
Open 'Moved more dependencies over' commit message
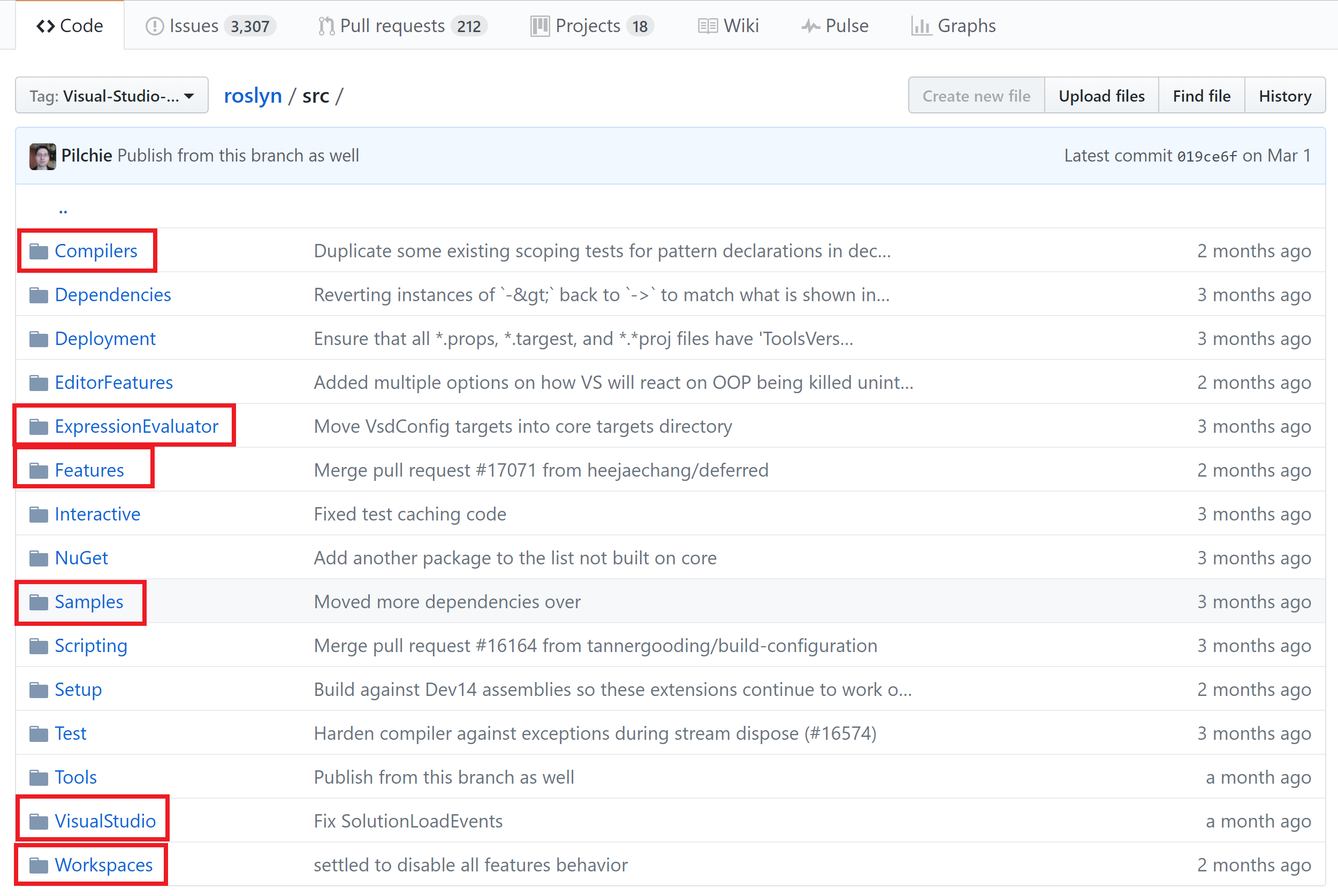point(447,602)
